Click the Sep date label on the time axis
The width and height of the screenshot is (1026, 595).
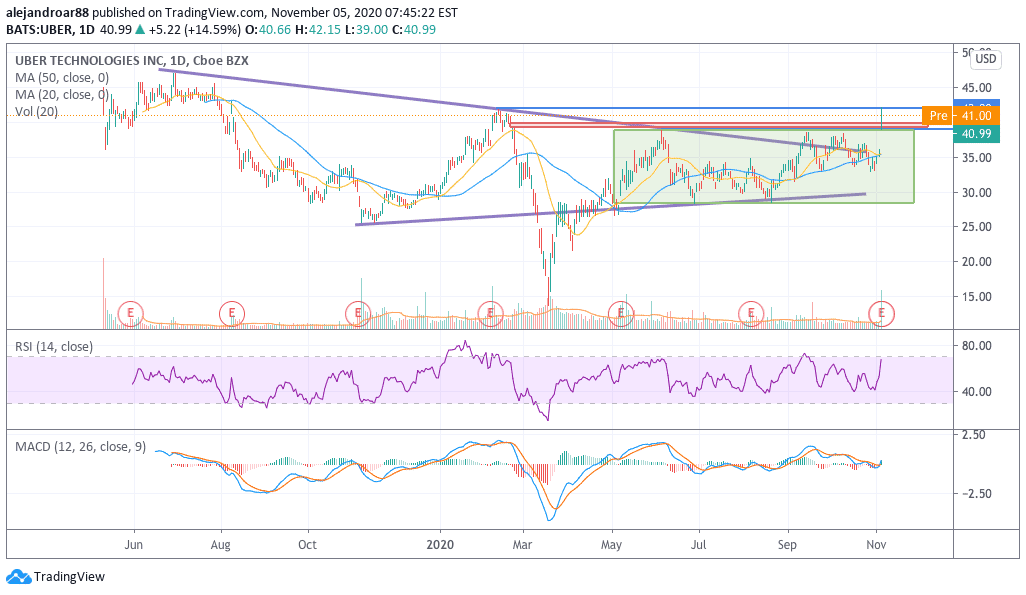pos(787,545)
